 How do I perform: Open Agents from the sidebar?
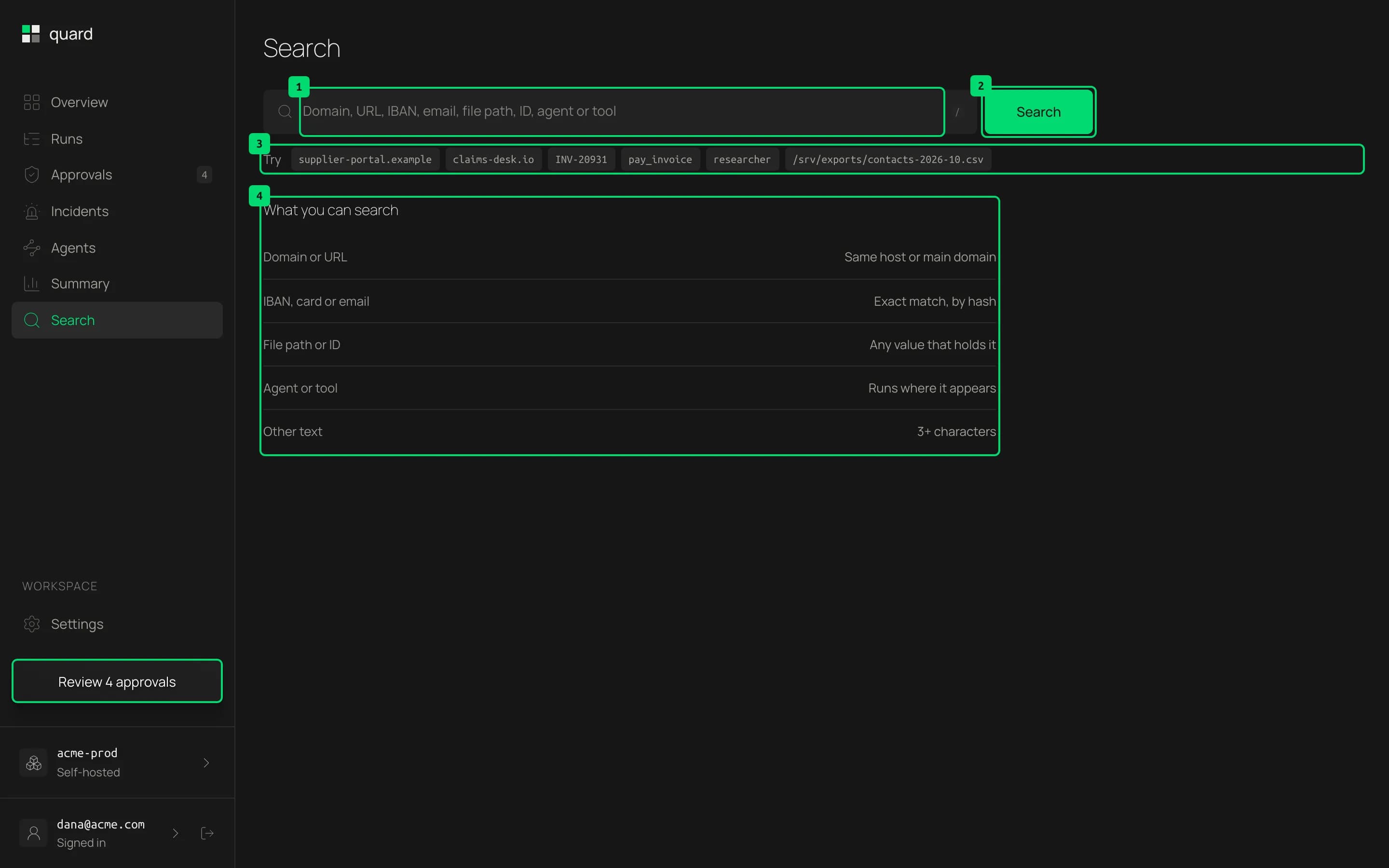[x=117, y=248]
